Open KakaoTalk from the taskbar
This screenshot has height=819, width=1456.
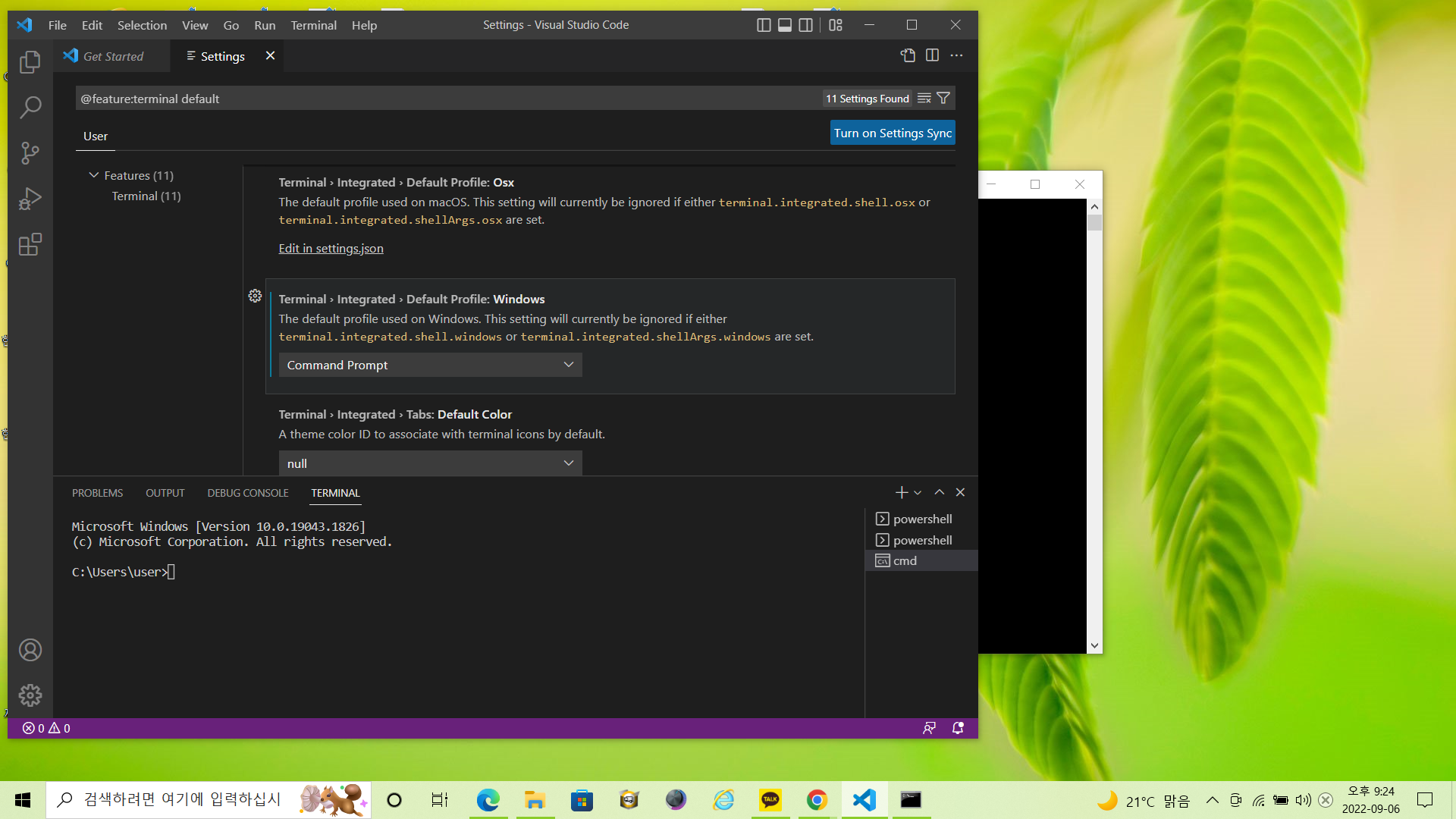pyautogui.click(x=770, y=800)
